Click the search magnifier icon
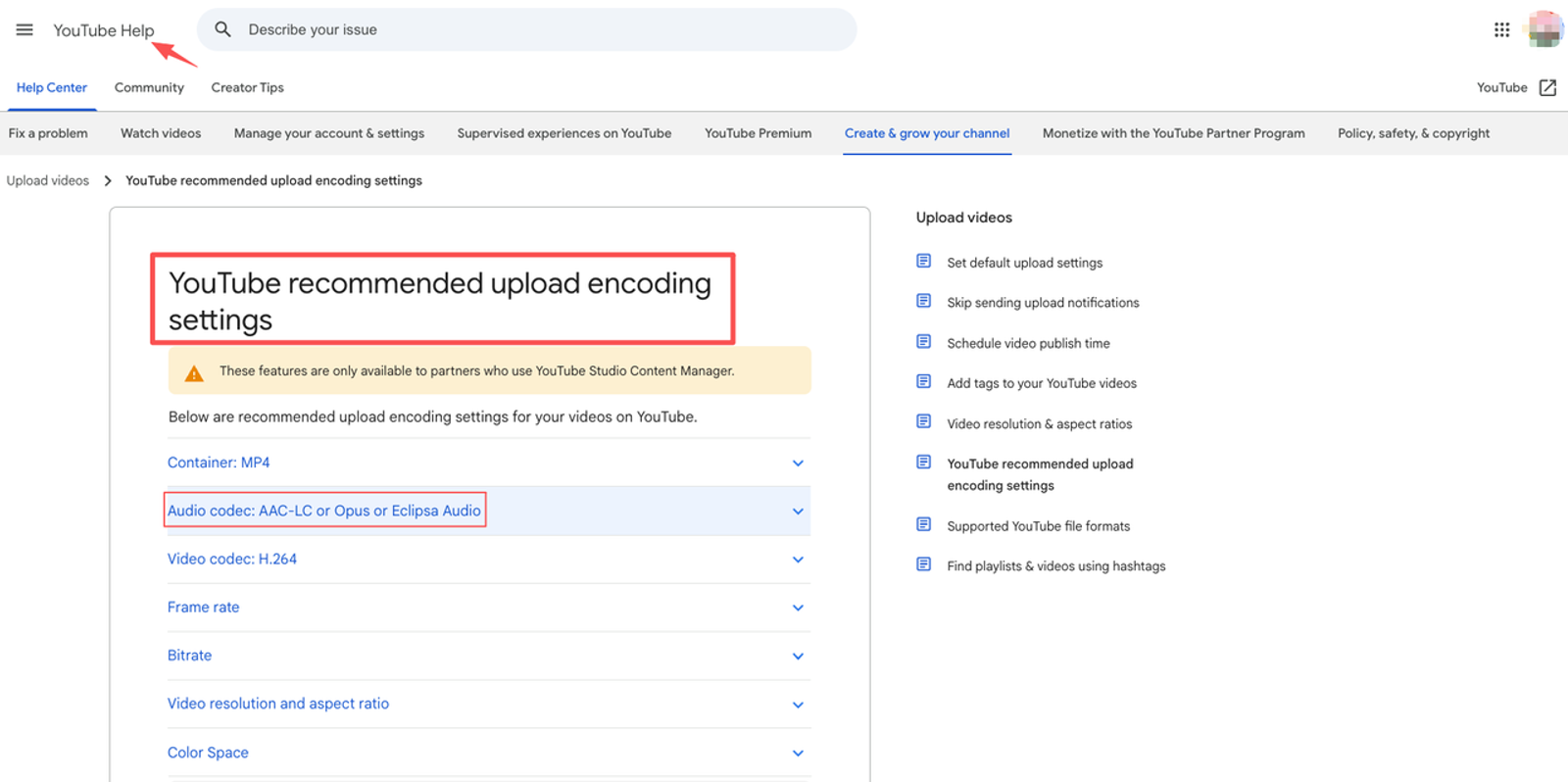 coord(223,29)
